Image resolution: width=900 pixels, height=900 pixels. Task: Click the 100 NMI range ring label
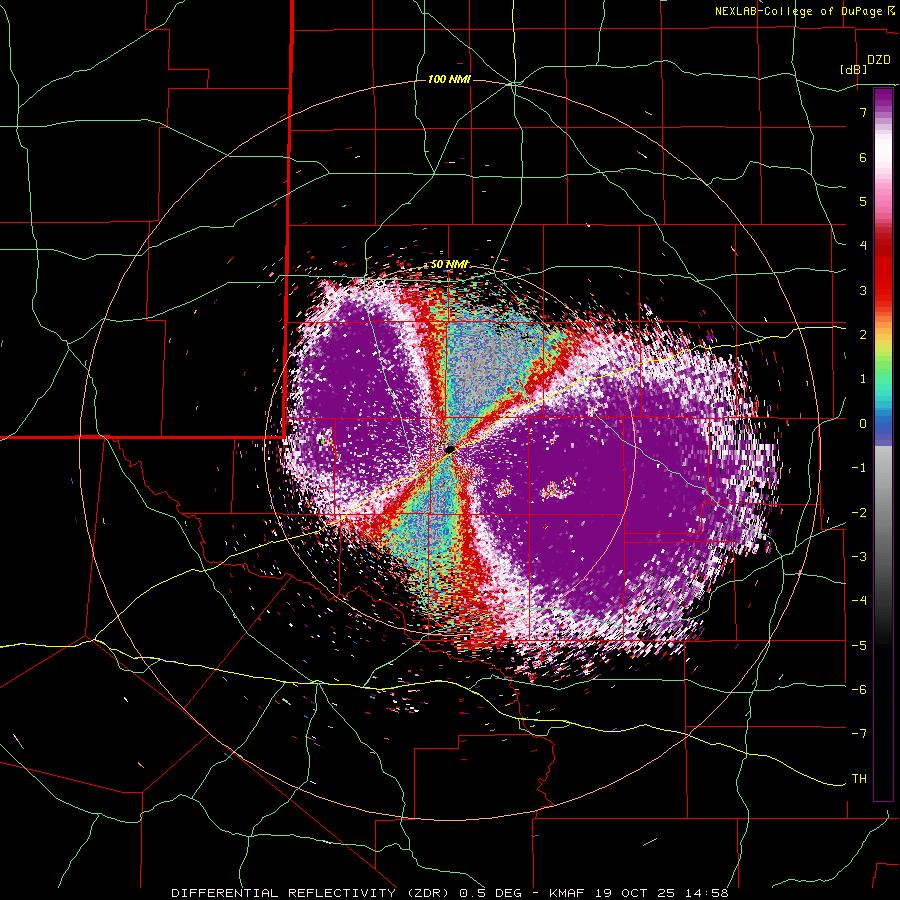tap(449, 79)
